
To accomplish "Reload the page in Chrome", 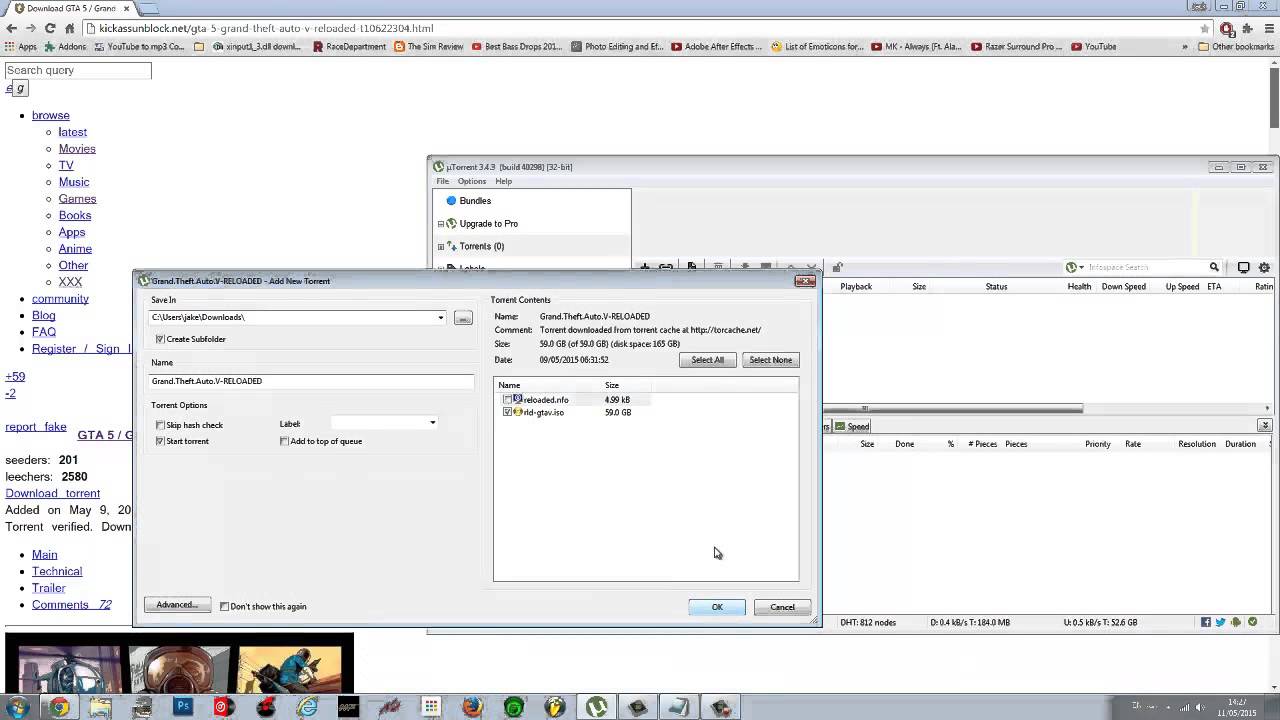I will [x=50, y=28].
